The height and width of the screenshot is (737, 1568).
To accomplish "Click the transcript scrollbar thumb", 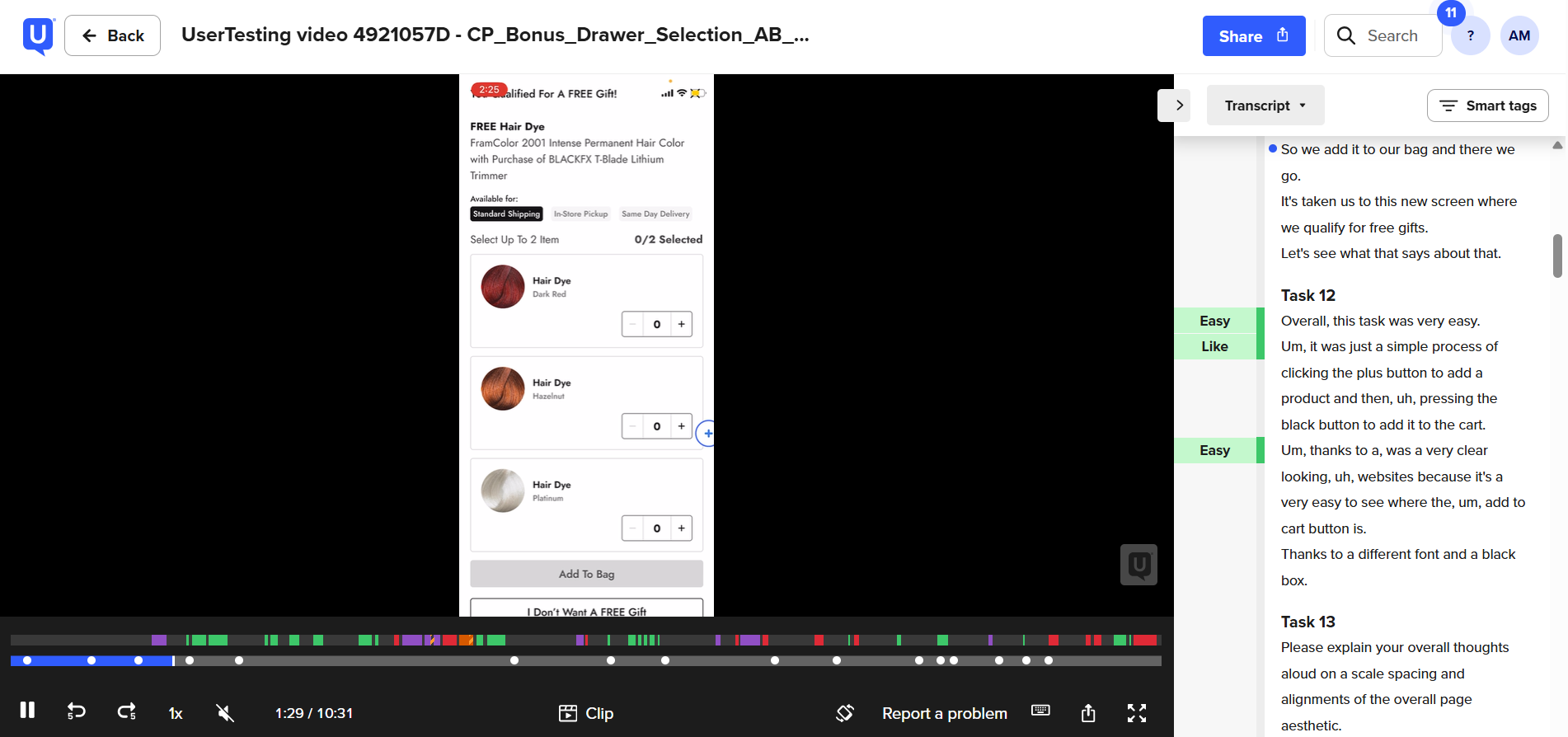I will [x=1557, y=256].
